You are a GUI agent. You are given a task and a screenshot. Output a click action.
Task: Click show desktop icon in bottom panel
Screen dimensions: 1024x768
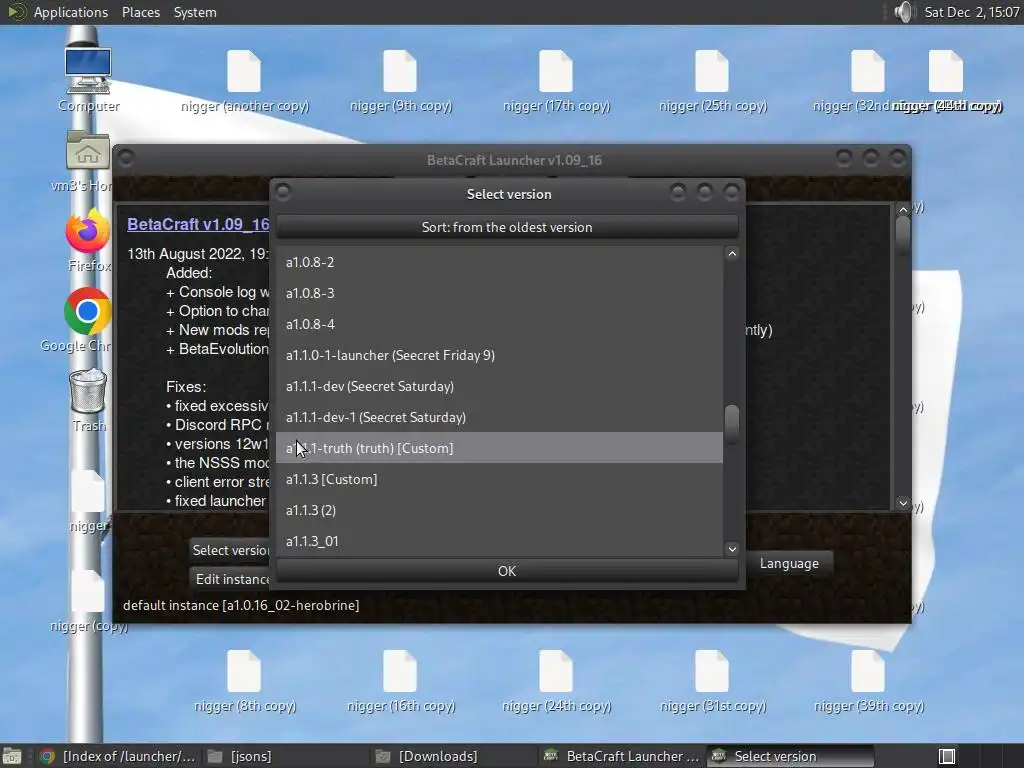pyautogui.click(x=11, y=756)
